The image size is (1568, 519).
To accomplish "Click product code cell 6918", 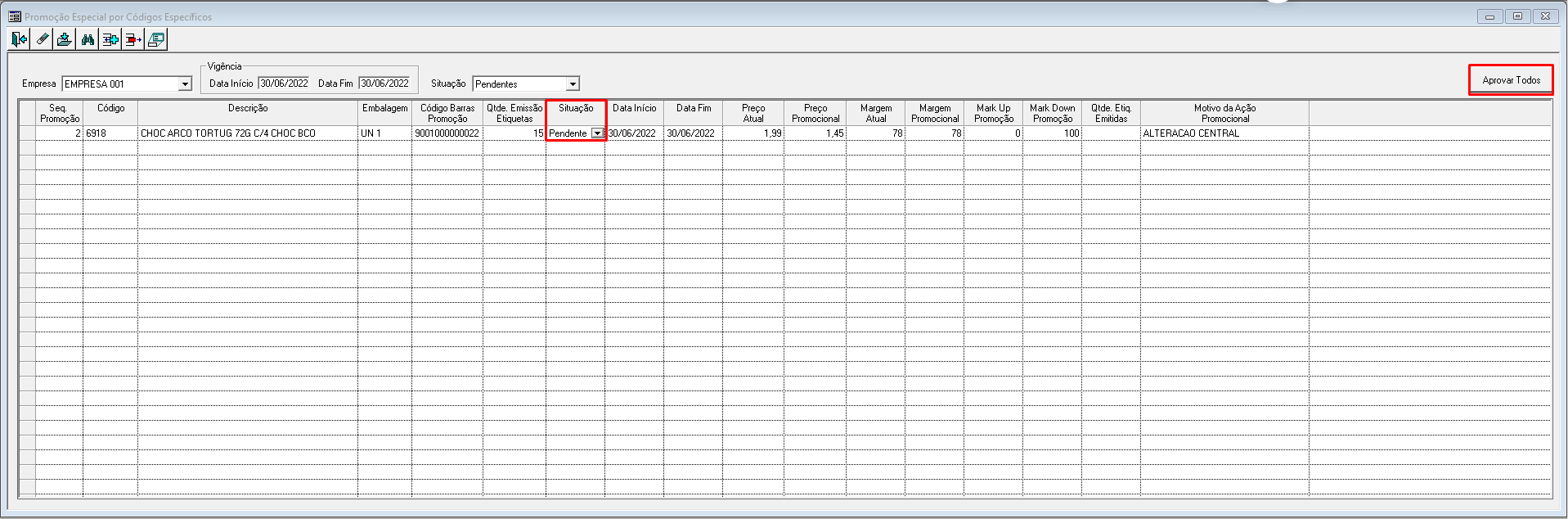I will coord(110,133).
